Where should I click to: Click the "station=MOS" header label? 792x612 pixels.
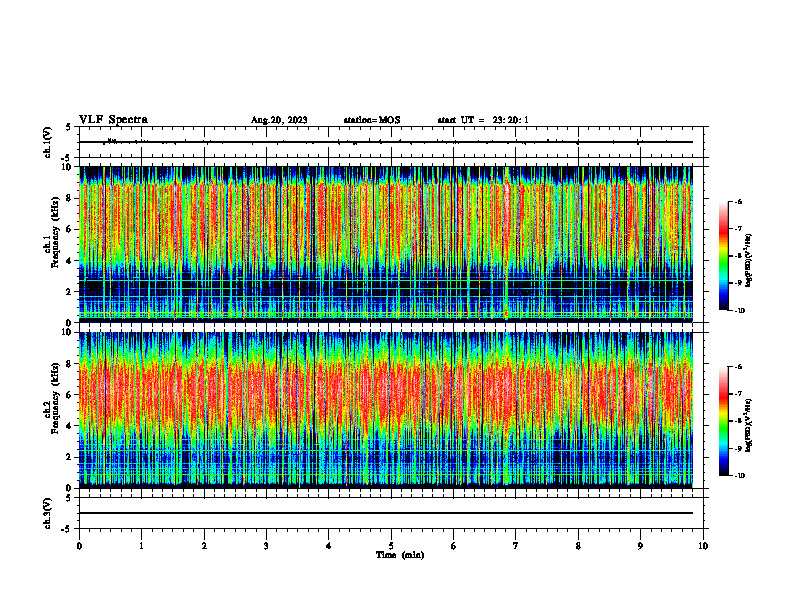(x=372, y=120)
